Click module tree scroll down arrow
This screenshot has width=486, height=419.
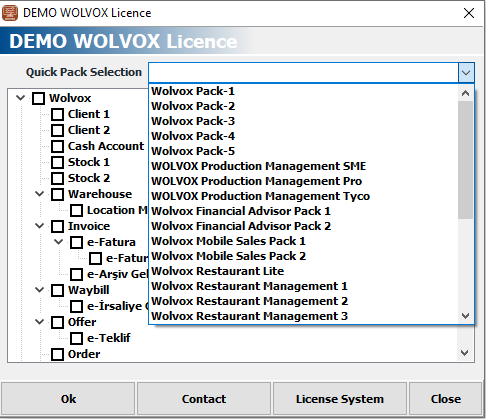tap(465, 353)
